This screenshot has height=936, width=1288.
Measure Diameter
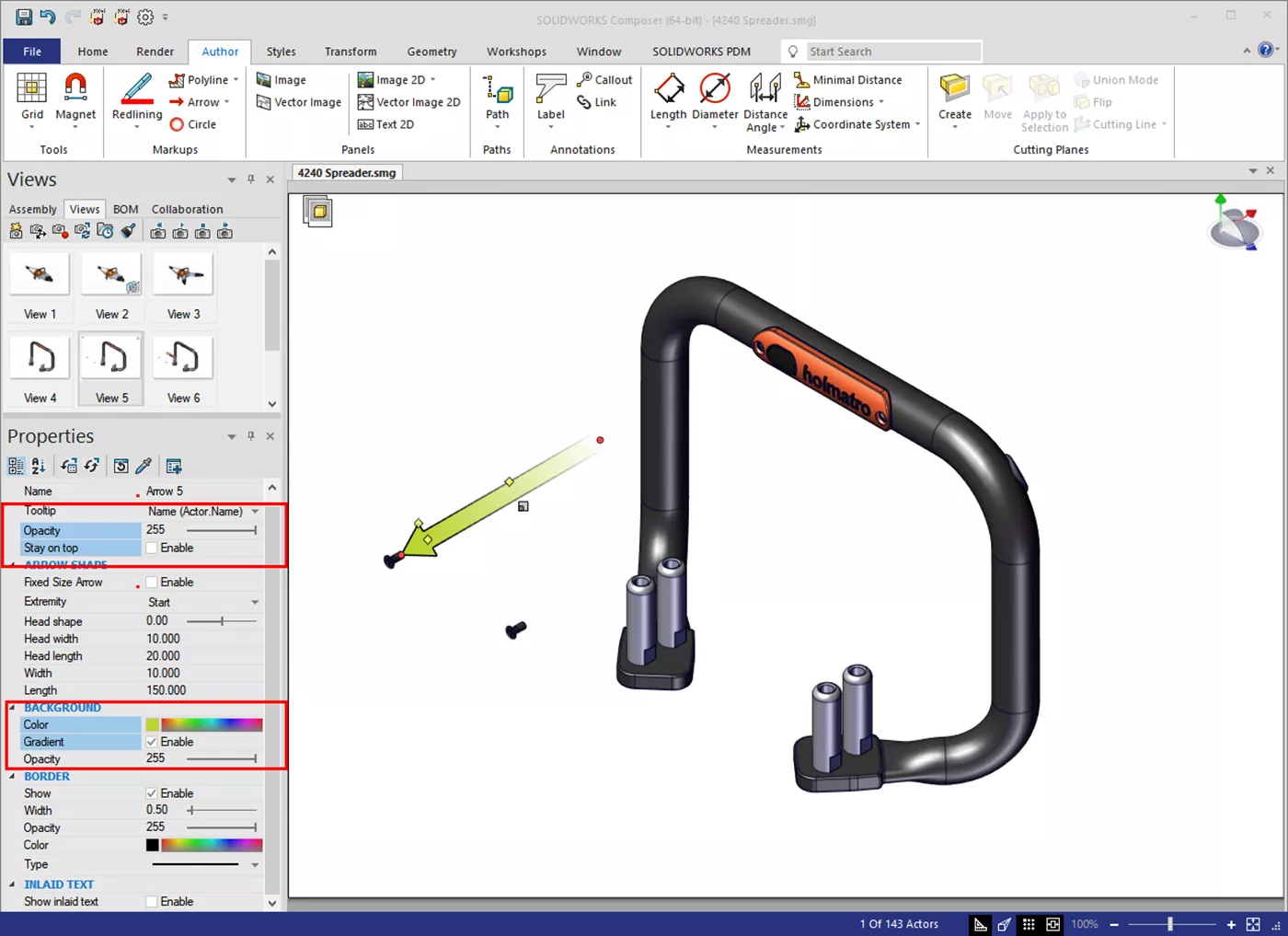(x=715, y=99)
